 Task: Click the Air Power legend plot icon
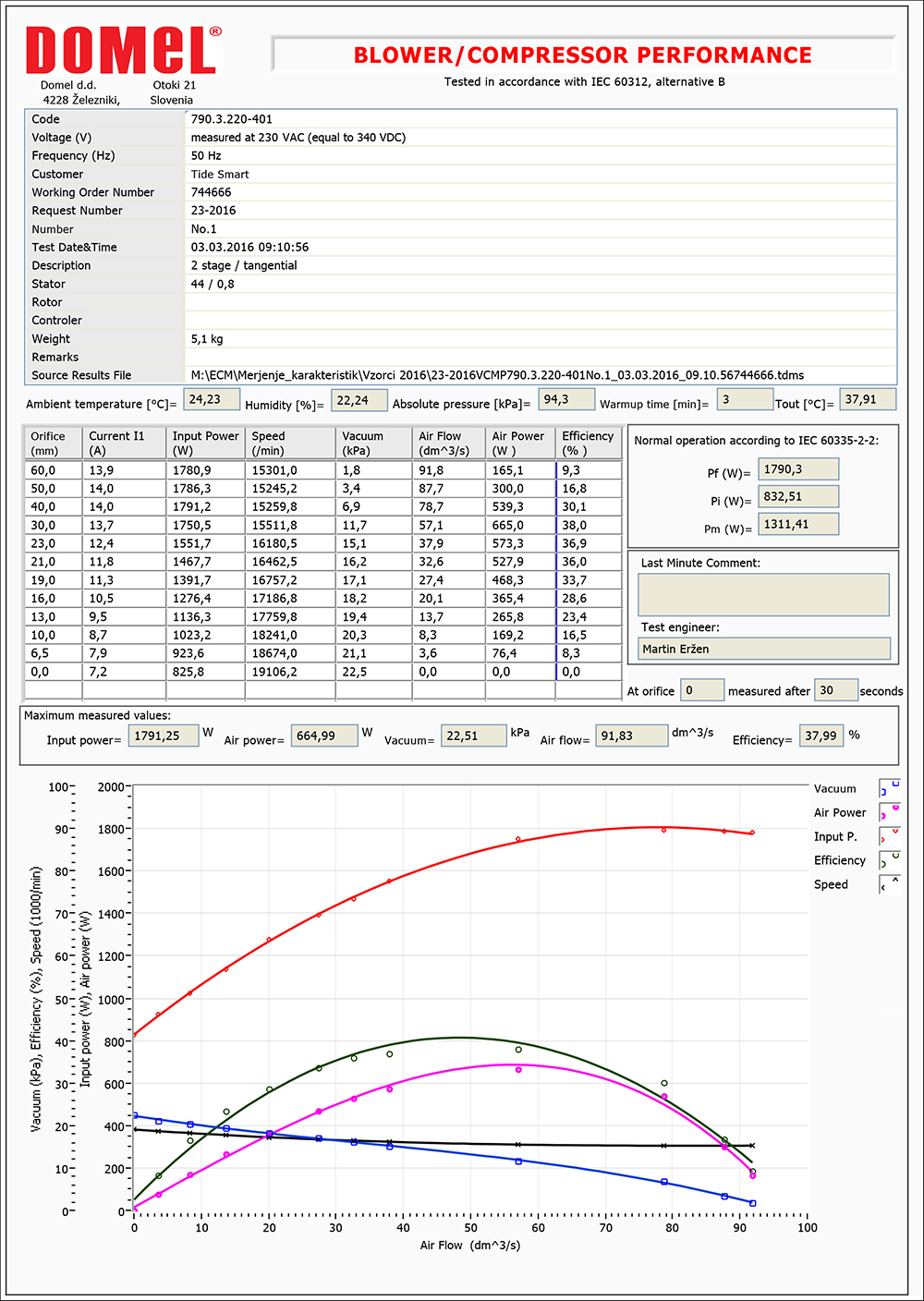tap(889, 813)
